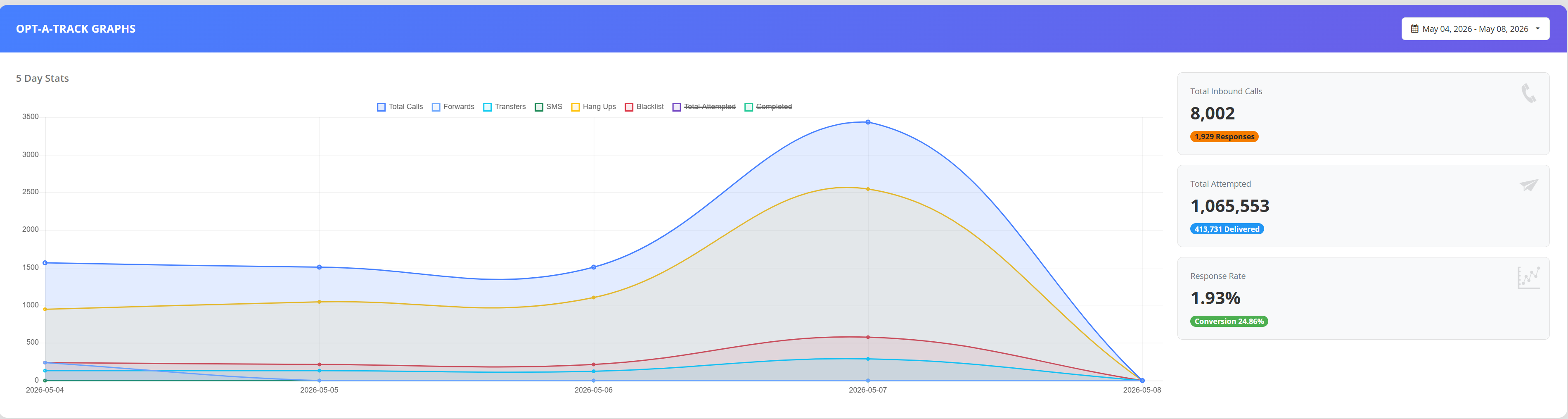The image size is (1568, 419).
Task: Click the line chart icon in Response Rate card
Action: tap(1528, 278)
